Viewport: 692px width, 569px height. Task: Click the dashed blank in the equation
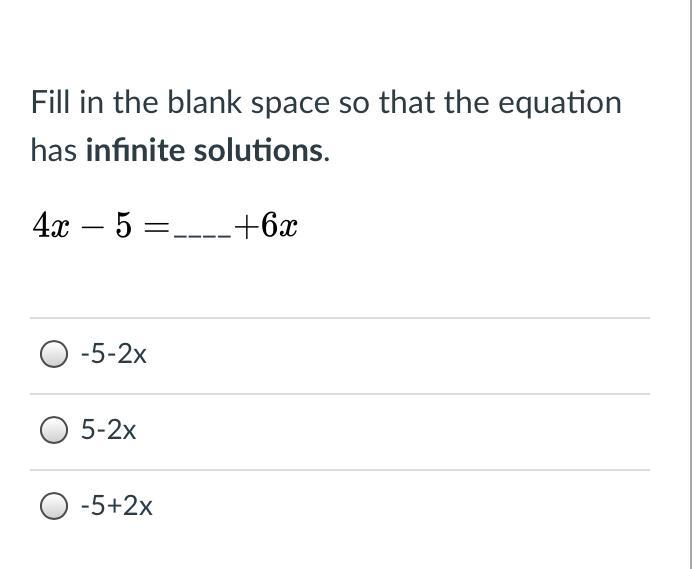(202, 236)
